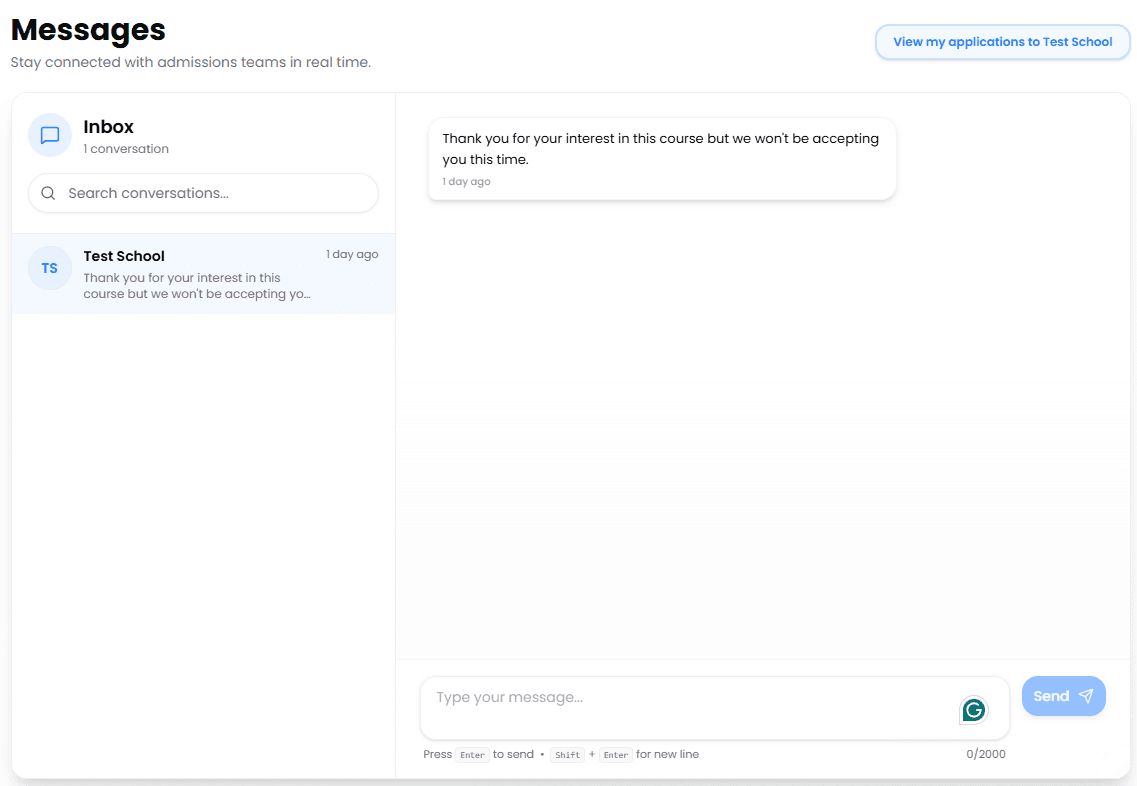Click the timestamp under the message bubble

[x=466, y=182]
